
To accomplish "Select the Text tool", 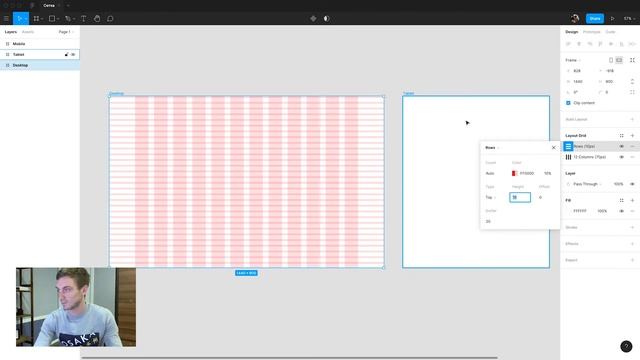I will [84, 18].
